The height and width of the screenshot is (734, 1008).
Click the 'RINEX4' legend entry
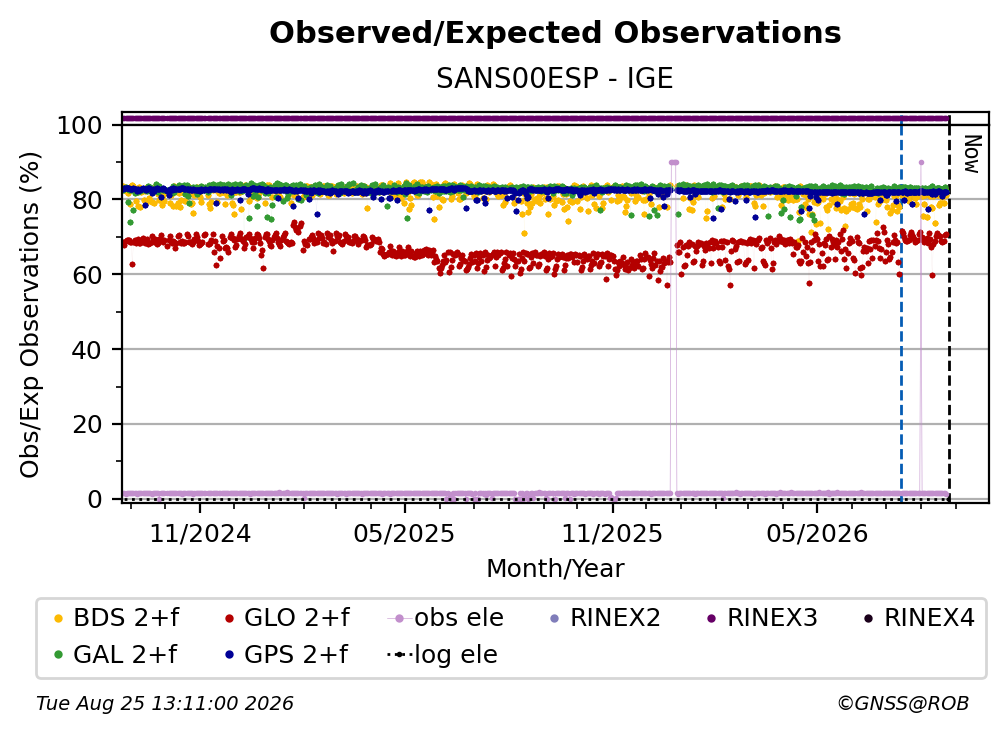point(919,618)
